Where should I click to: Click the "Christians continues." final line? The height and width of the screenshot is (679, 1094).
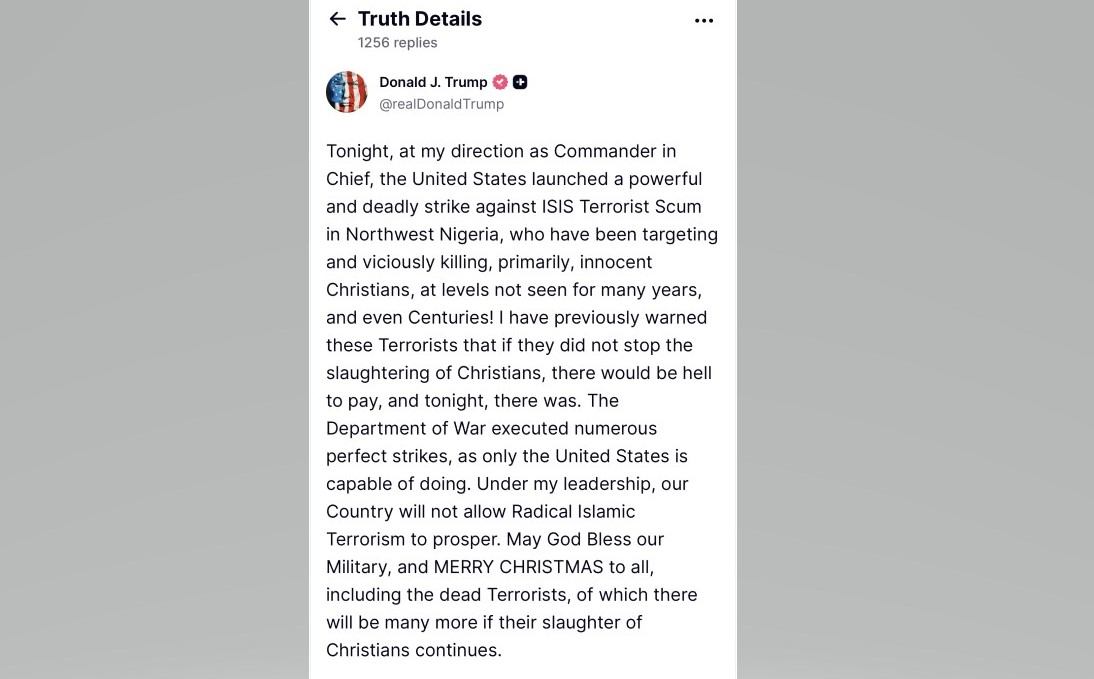413,650
